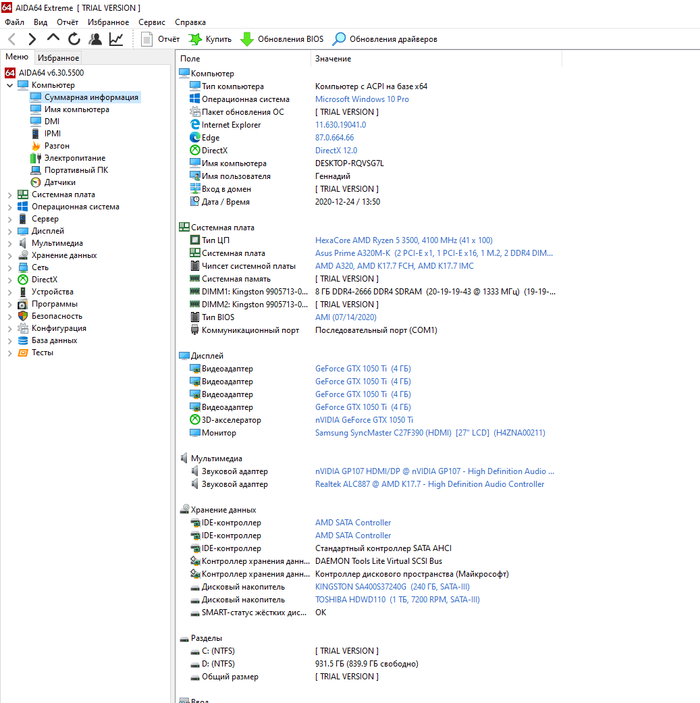700x703 pixels.
Task: Click the Back navigation arrow
Action: 12,39
